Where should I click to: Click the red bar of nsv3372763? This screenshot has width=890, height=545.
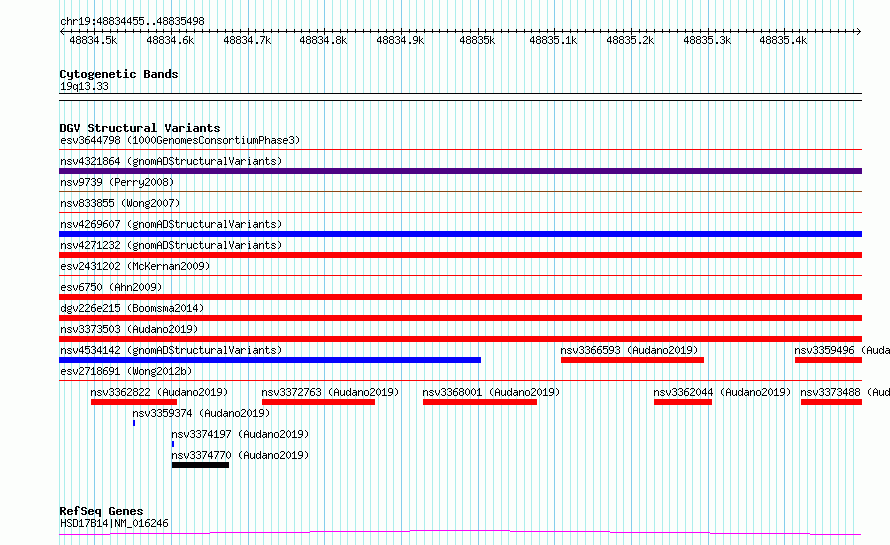(x=318, y=402)
